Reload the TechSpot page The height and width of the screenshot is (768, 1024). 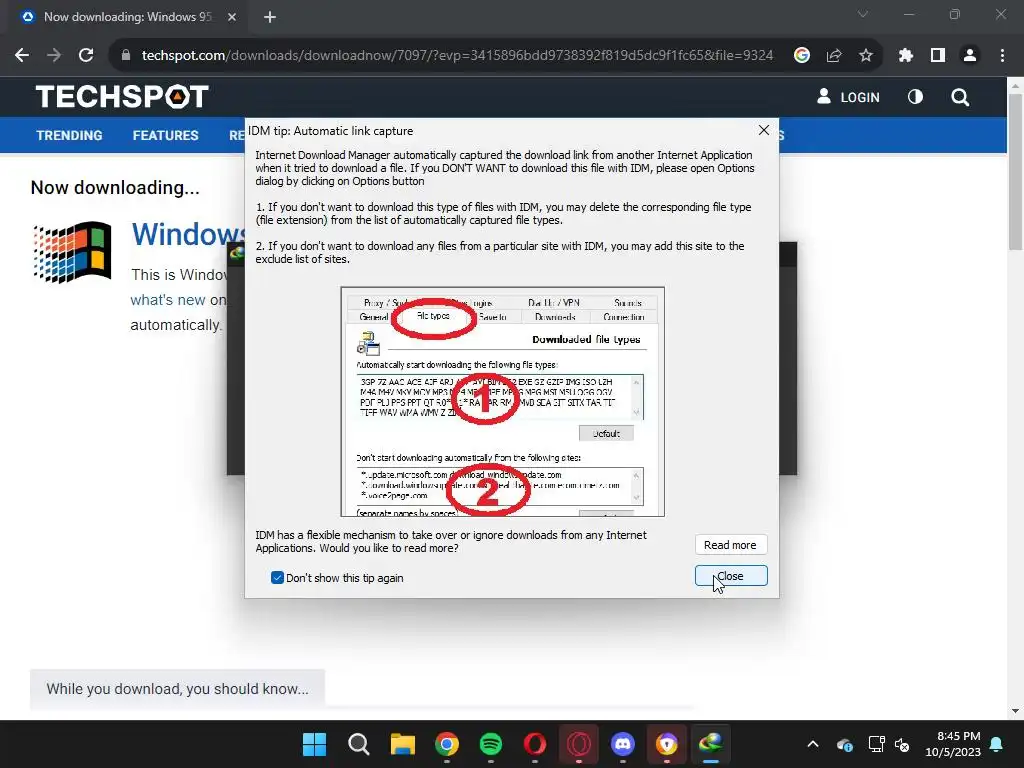(x=86, y=56)
